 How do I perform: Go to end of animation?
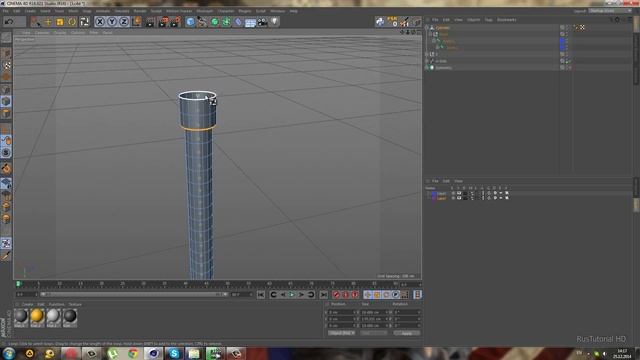pos(323,294)
